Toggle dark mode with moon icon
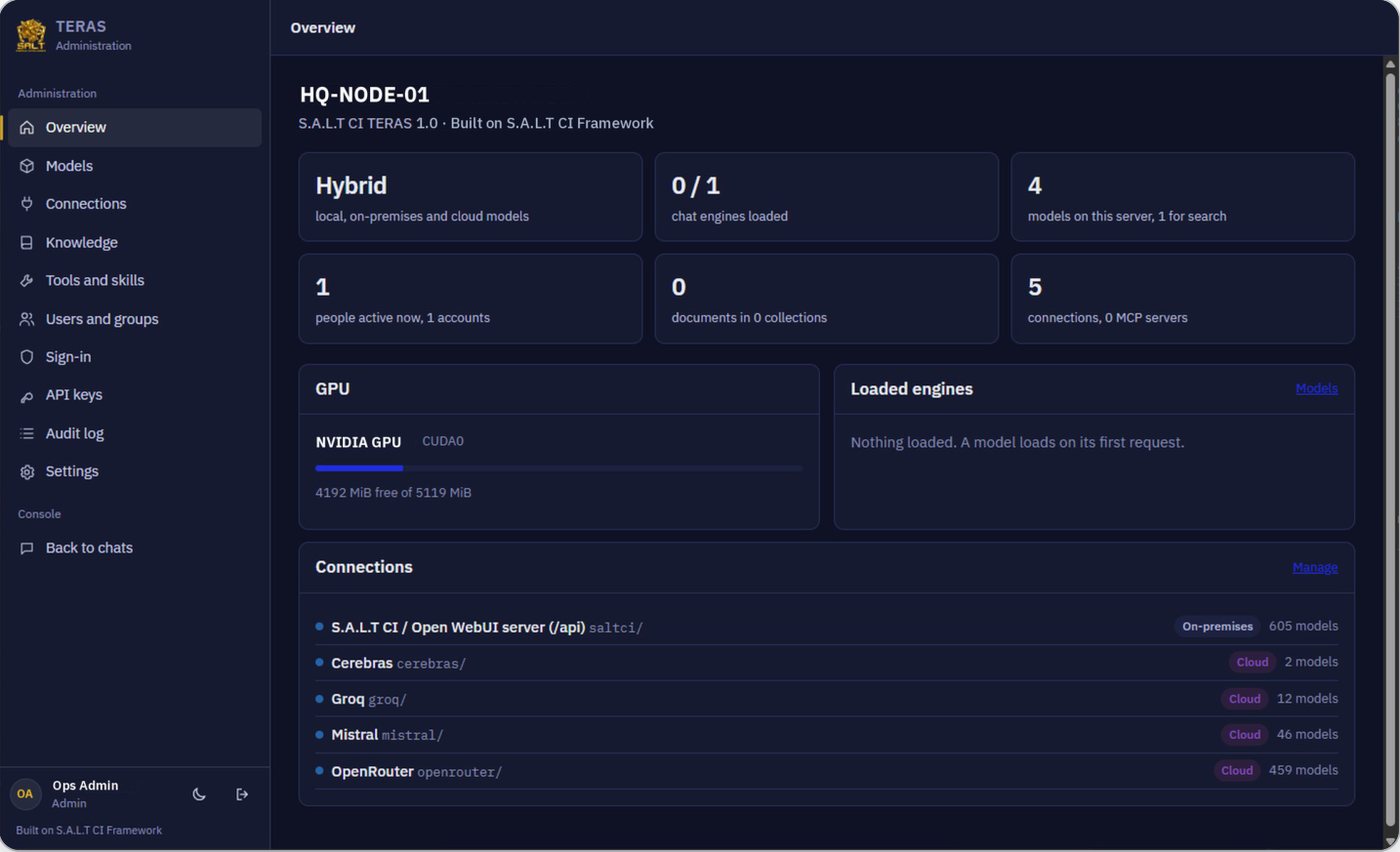The image size is (1400, 852). (x=199, y=794)
